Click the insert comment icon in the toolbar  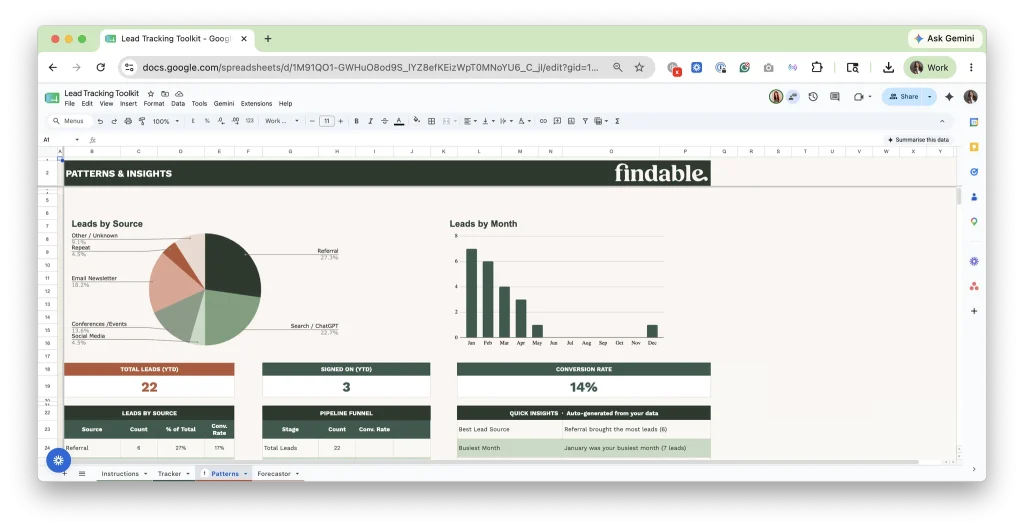coord(557,121)
